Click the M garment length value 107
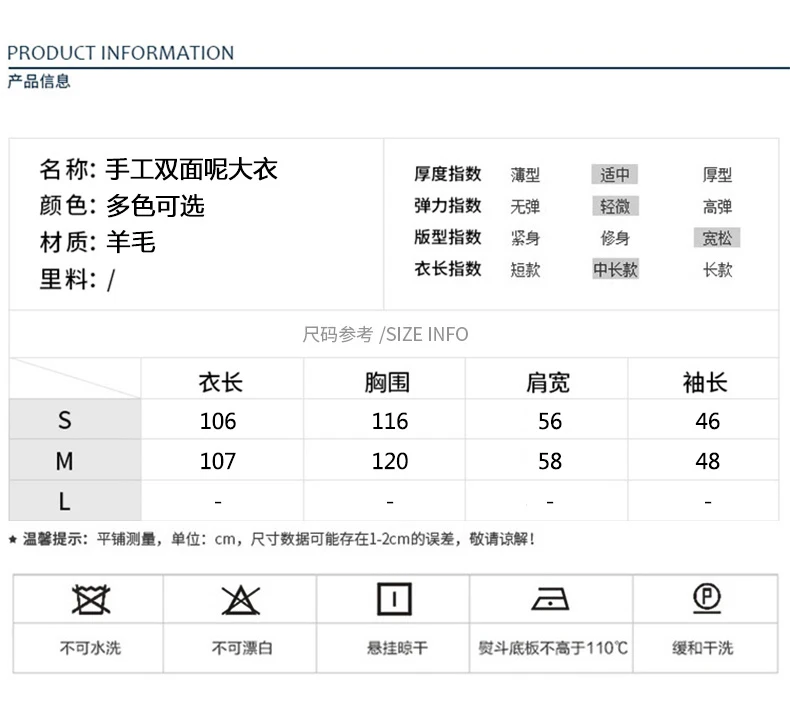790x718 pixels. [218, 461]
